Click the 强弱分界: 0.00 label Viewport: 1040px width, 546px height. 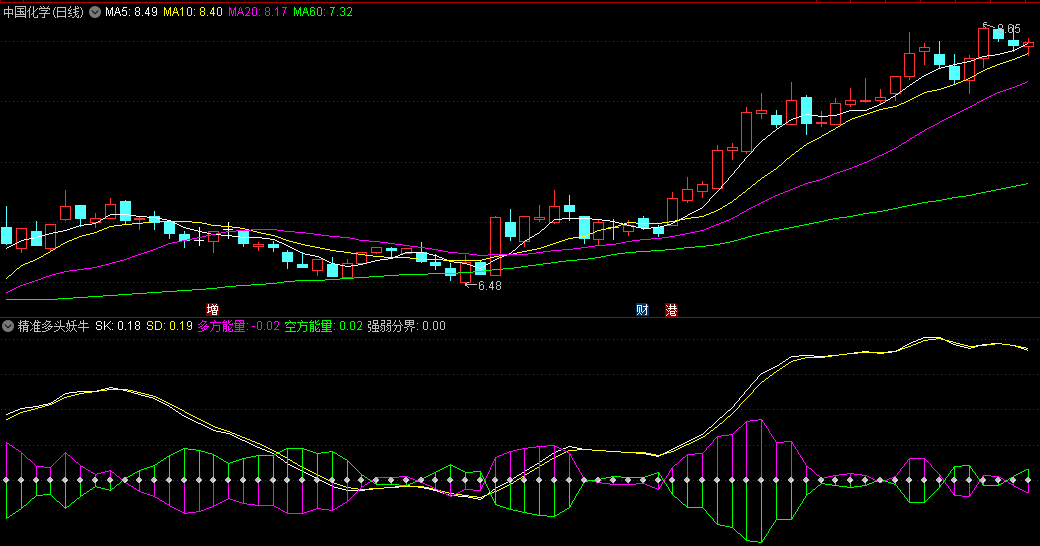pos(407,326)
